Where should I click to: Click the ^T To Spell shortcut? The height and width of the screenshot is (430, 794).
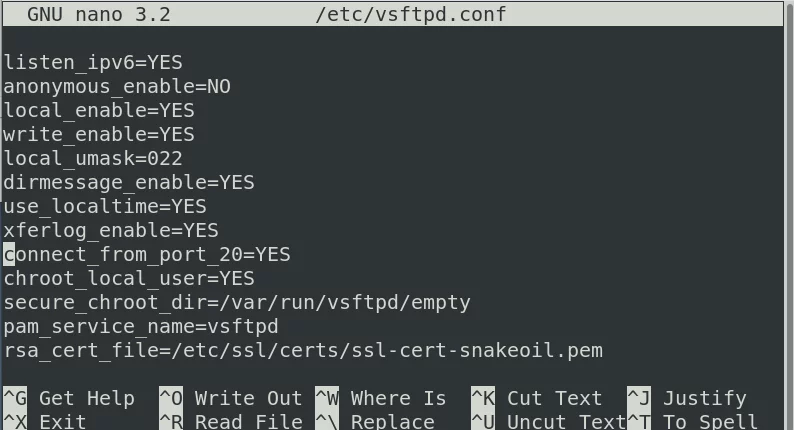(692, 421)
